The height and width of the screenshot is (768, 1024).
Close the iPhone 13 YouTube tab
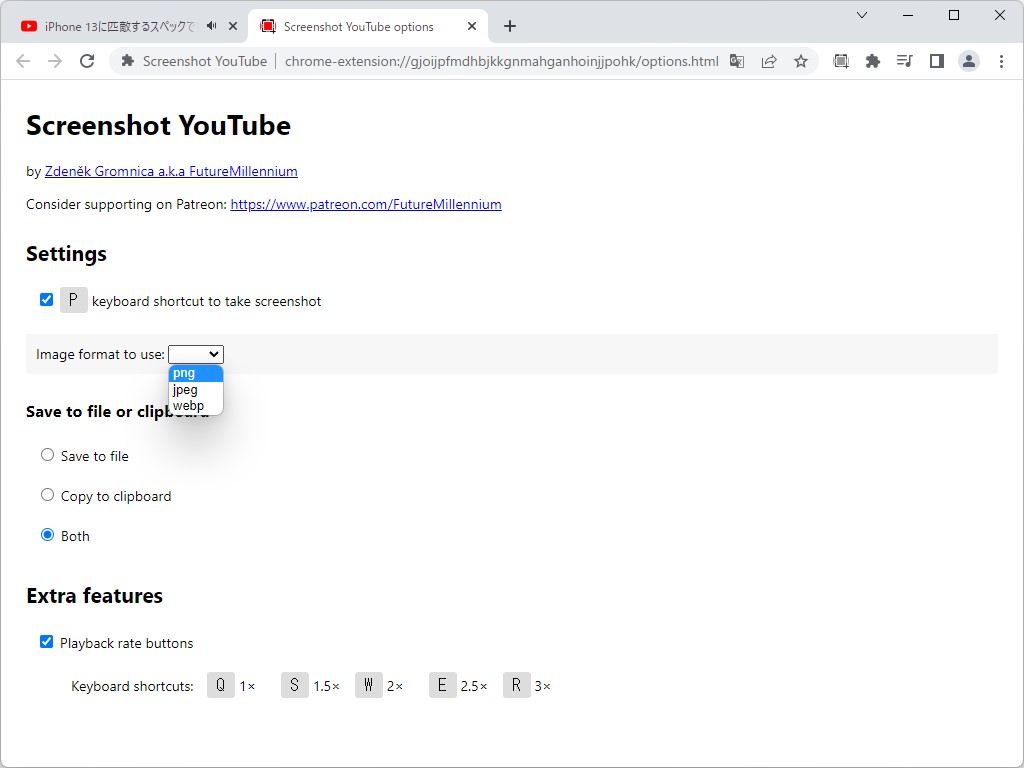233,26
